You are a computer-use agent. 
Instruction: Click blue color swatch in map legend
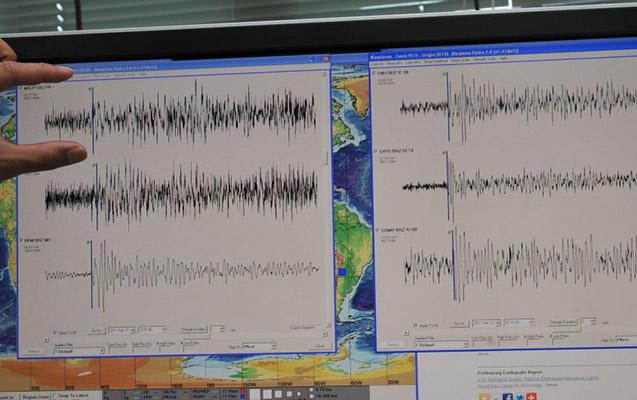pyautogui.click(x=243, y=396)
